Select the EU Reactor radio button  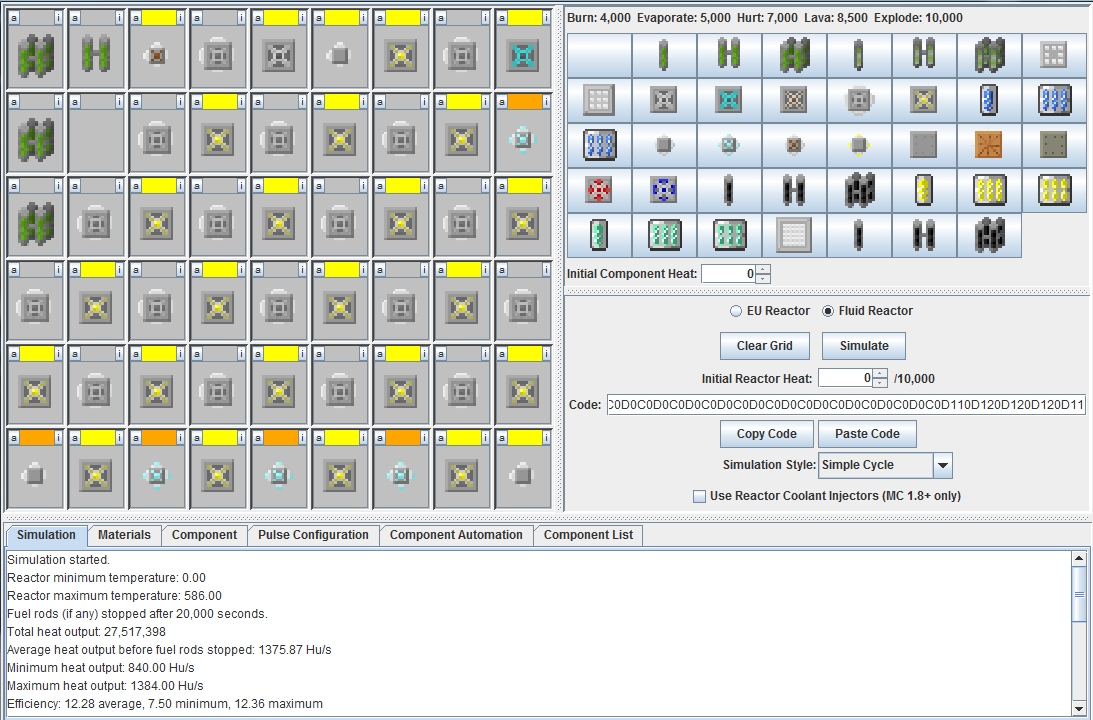737,311
